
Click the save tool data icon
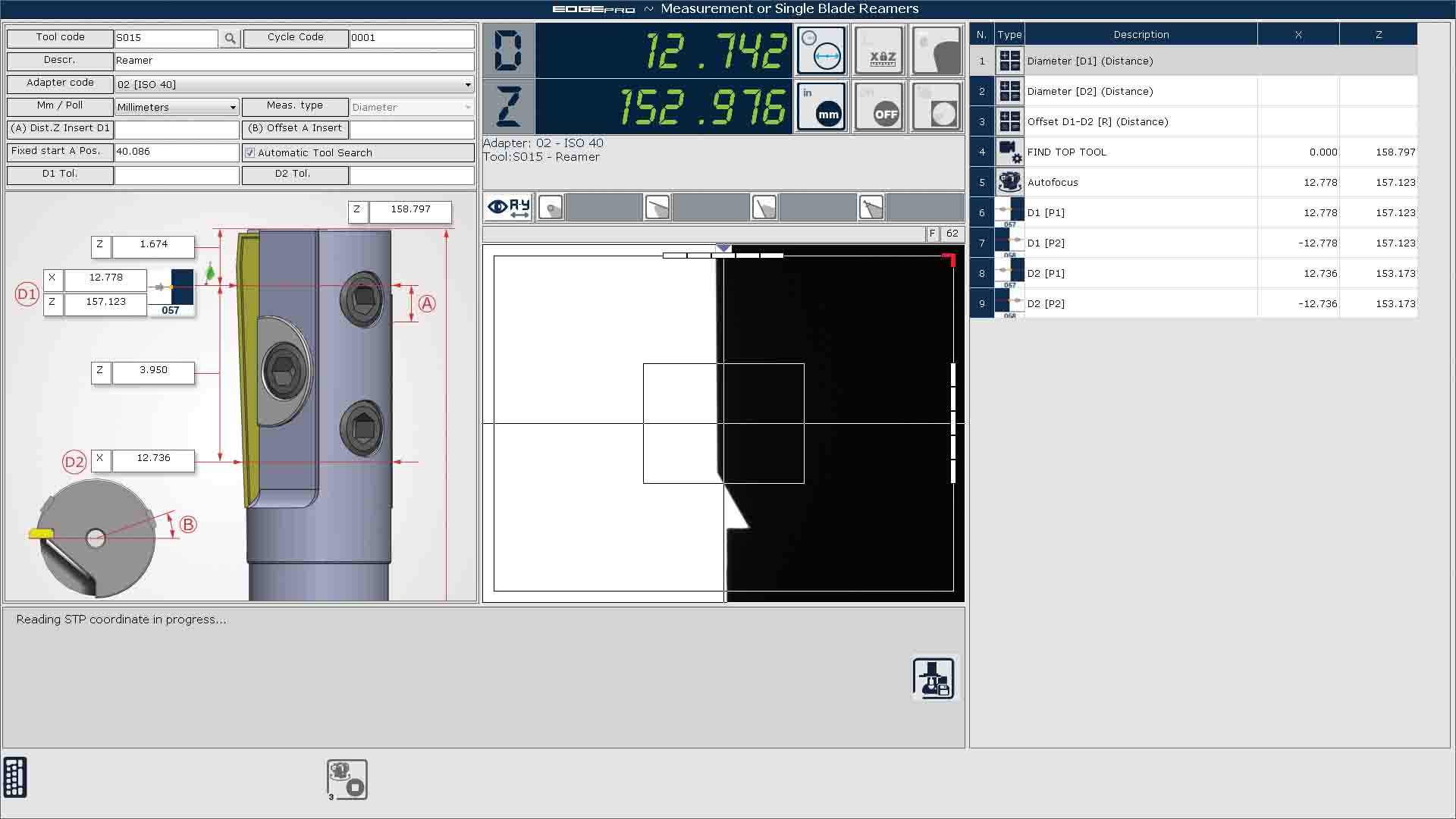pyautogui.click(x=933, y=678)
